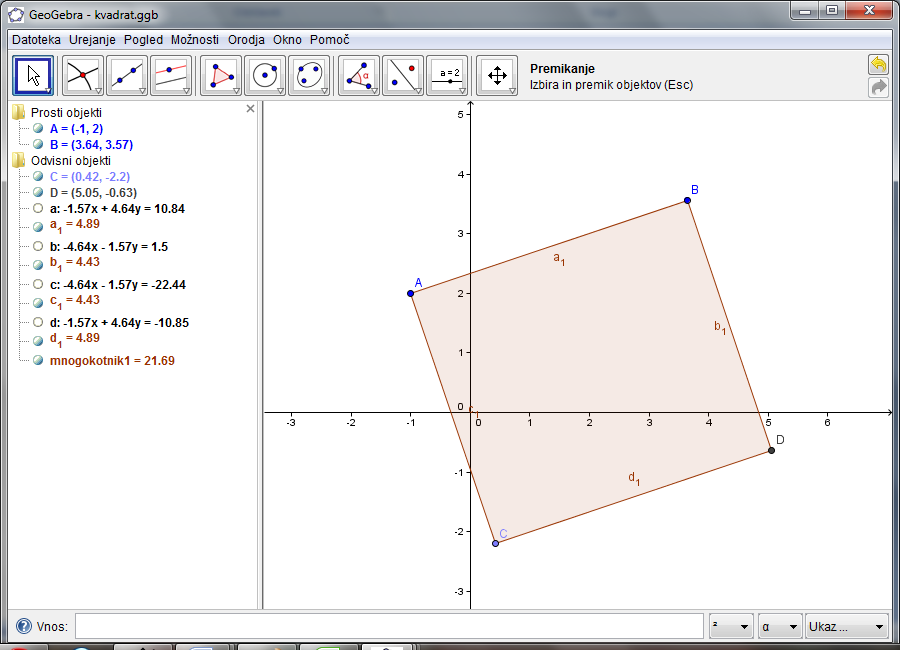
Task: Hide point A using its visibility bullet
Action: pos(38,129)
